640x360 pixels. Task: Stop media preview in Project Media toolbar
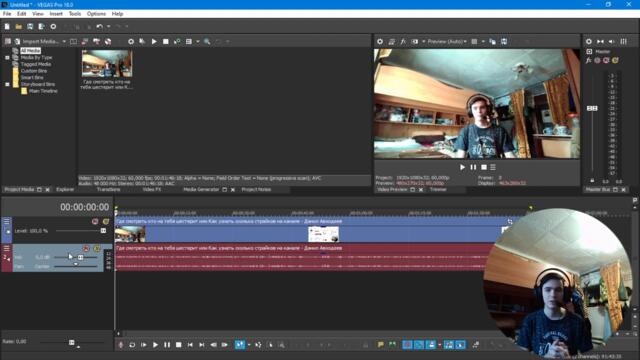(x=165, y=42)
